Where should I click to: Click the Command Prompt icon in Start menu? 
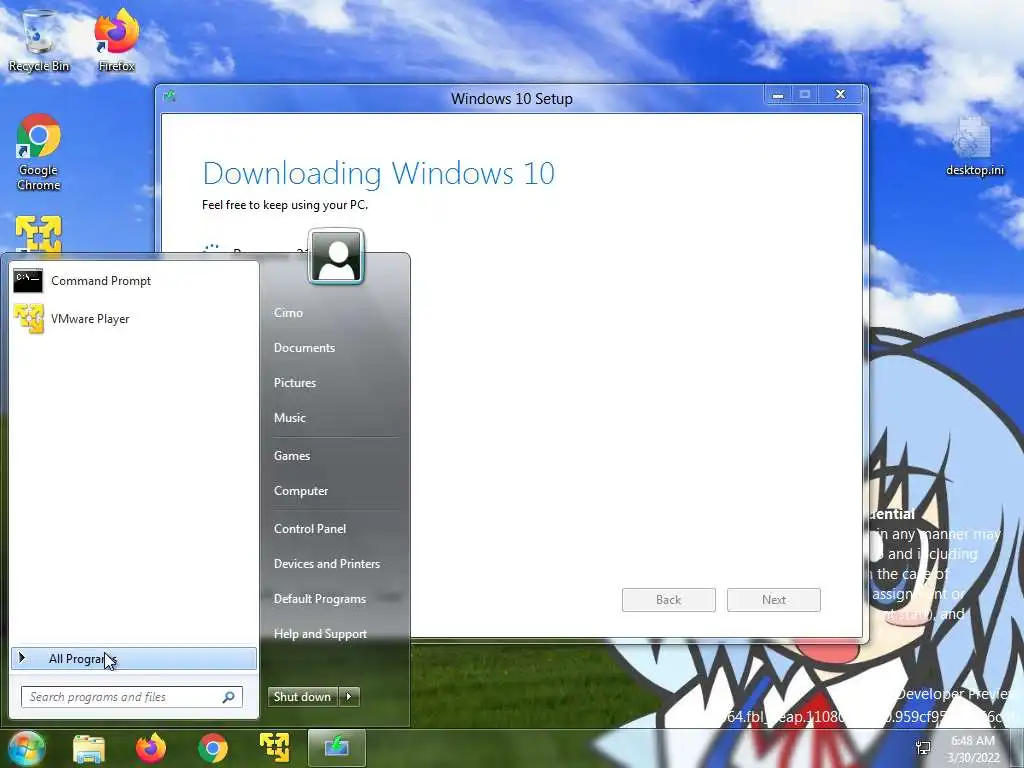pyautogui.click(x=28, y=281)
